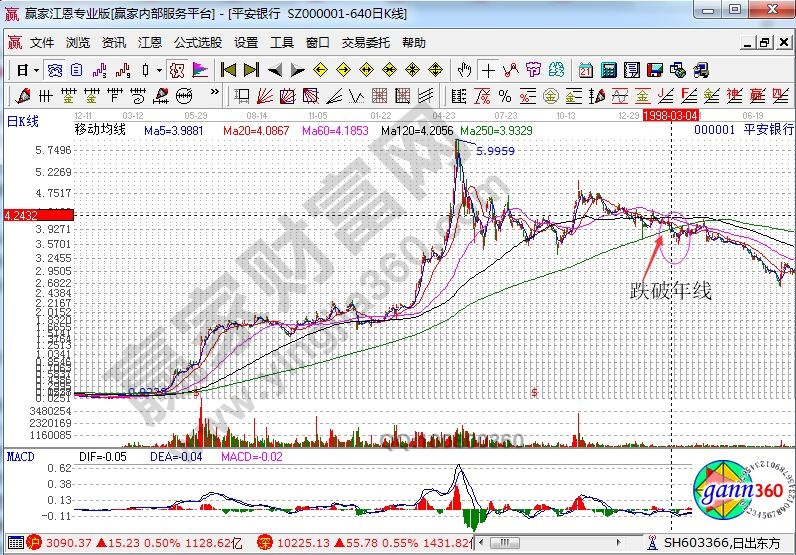Viewport: 796px width, 555px height.
Task: Open the candlestick style dropdown arrow
Action: pos(158,70)
